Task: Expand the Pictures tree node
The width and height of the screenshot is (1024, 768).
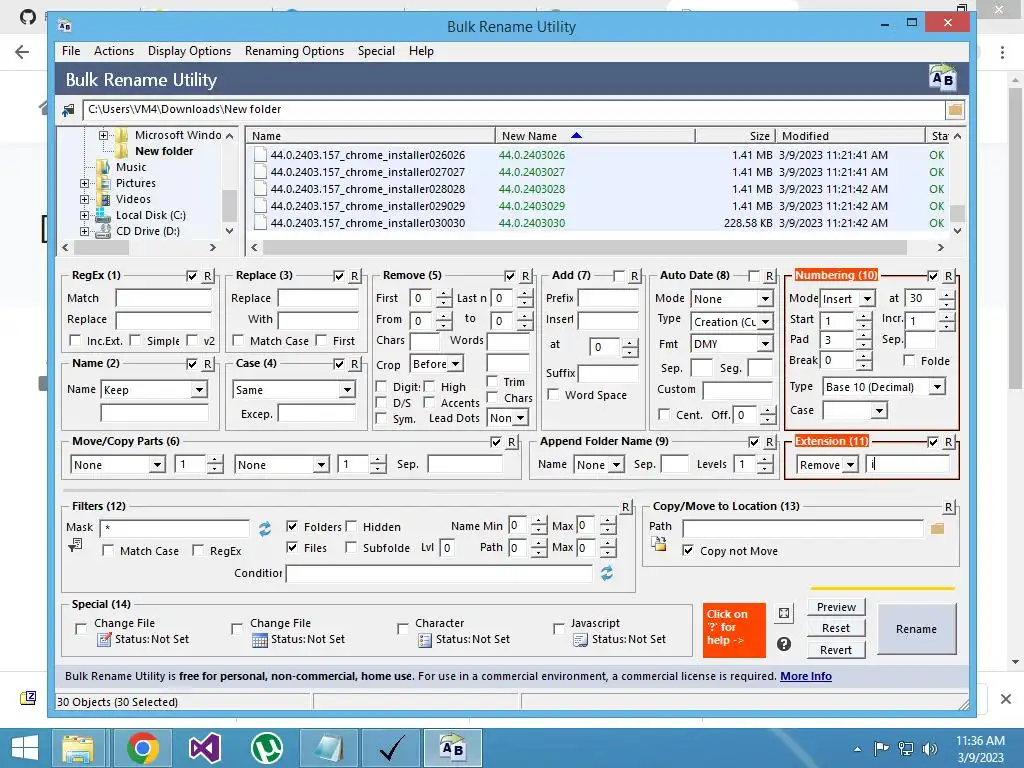Action: pos(84,184)
